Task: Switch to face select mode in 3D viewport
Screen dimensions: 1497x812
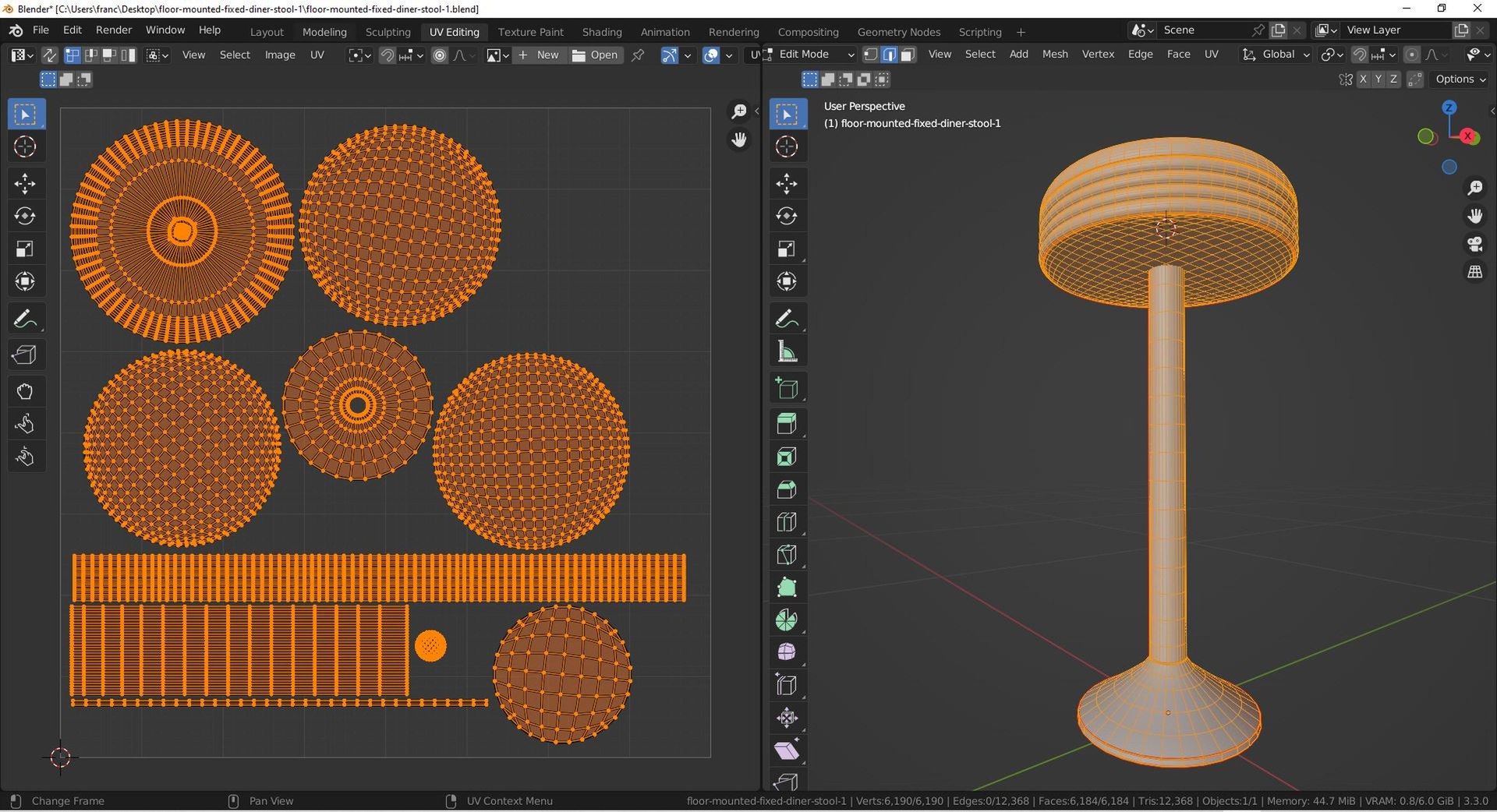Action: coord(908,55)
